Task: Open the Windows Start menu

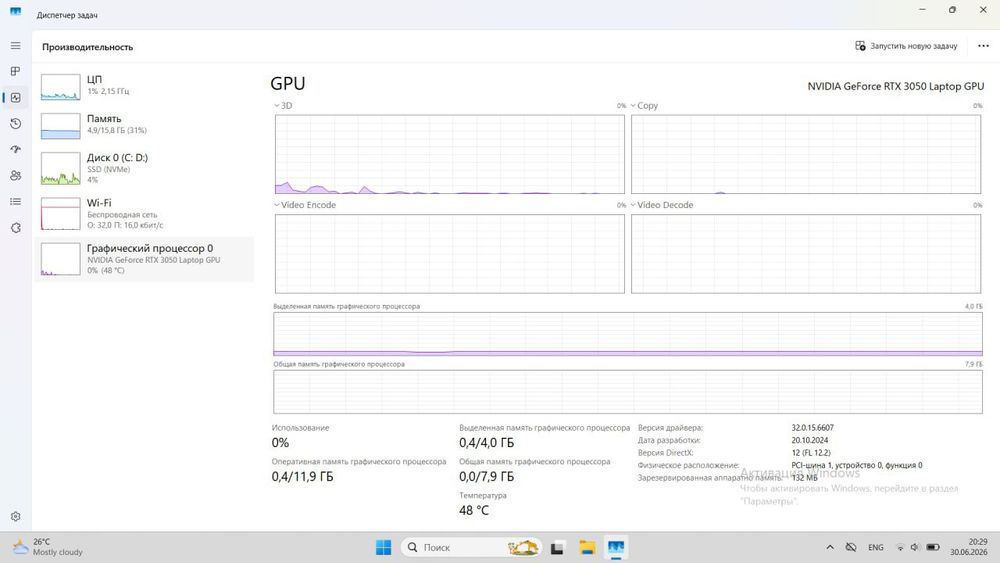Action: (x=383, y=547)
